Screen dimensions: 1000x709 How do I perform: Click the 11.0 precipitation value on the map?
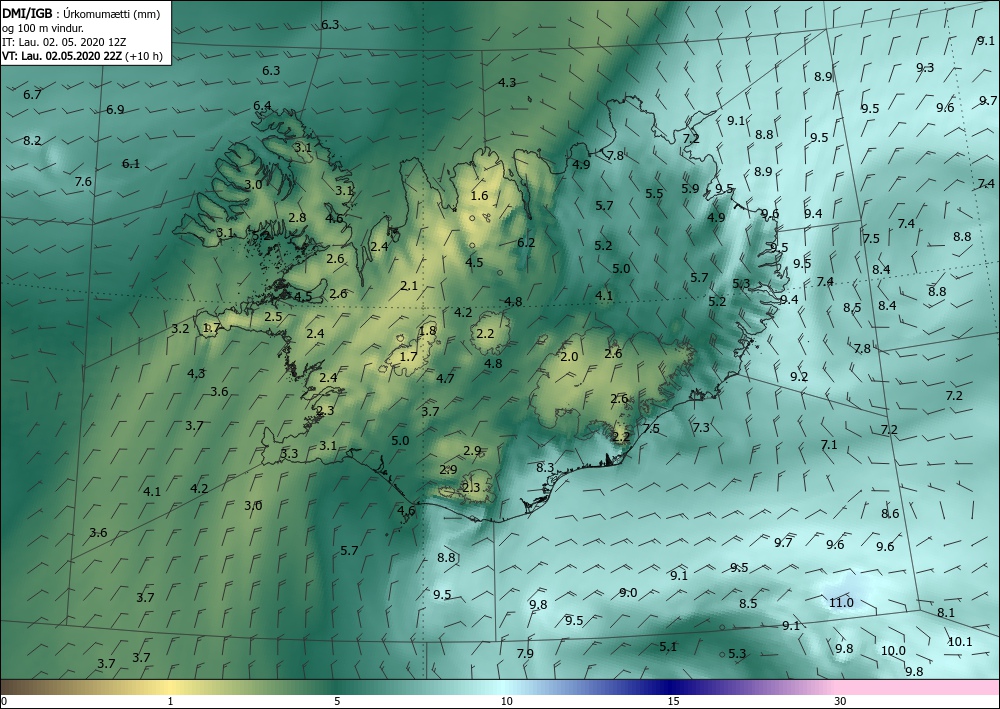(x=841, y=603)
